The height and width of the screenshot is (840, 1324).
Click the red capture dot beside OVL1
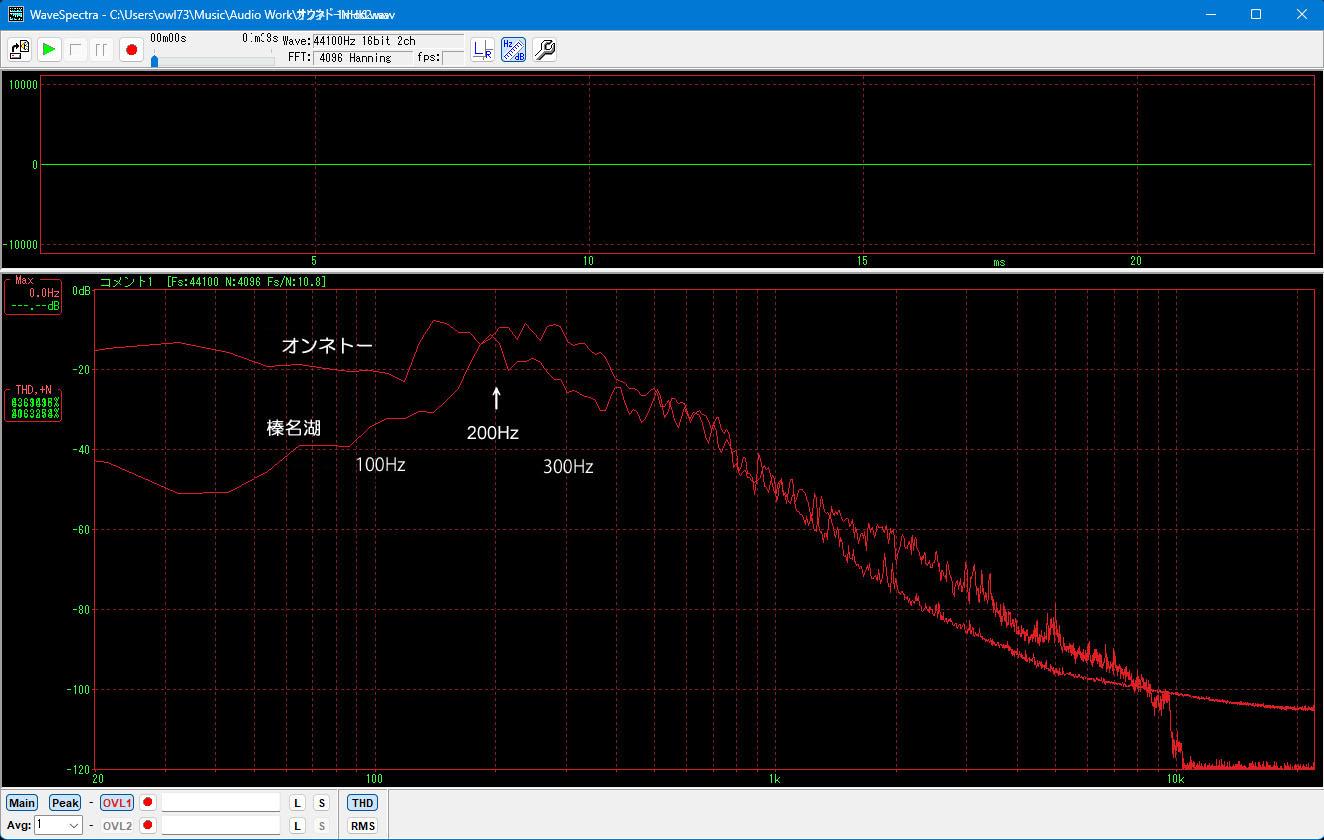click(148, 803)
